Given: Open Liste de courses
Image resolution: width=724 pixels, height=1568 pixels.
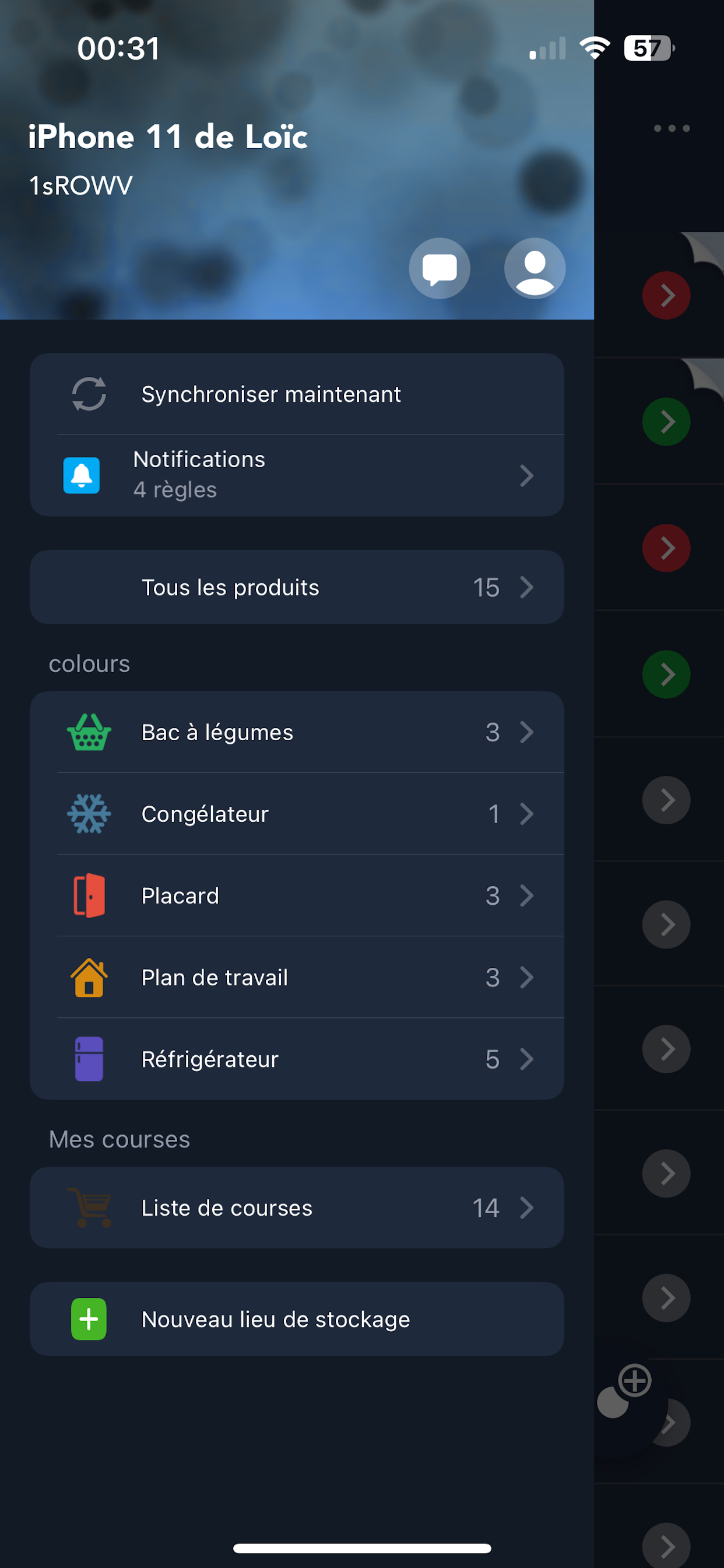Looking at the screenshot, I should [x=226, y=1207].
